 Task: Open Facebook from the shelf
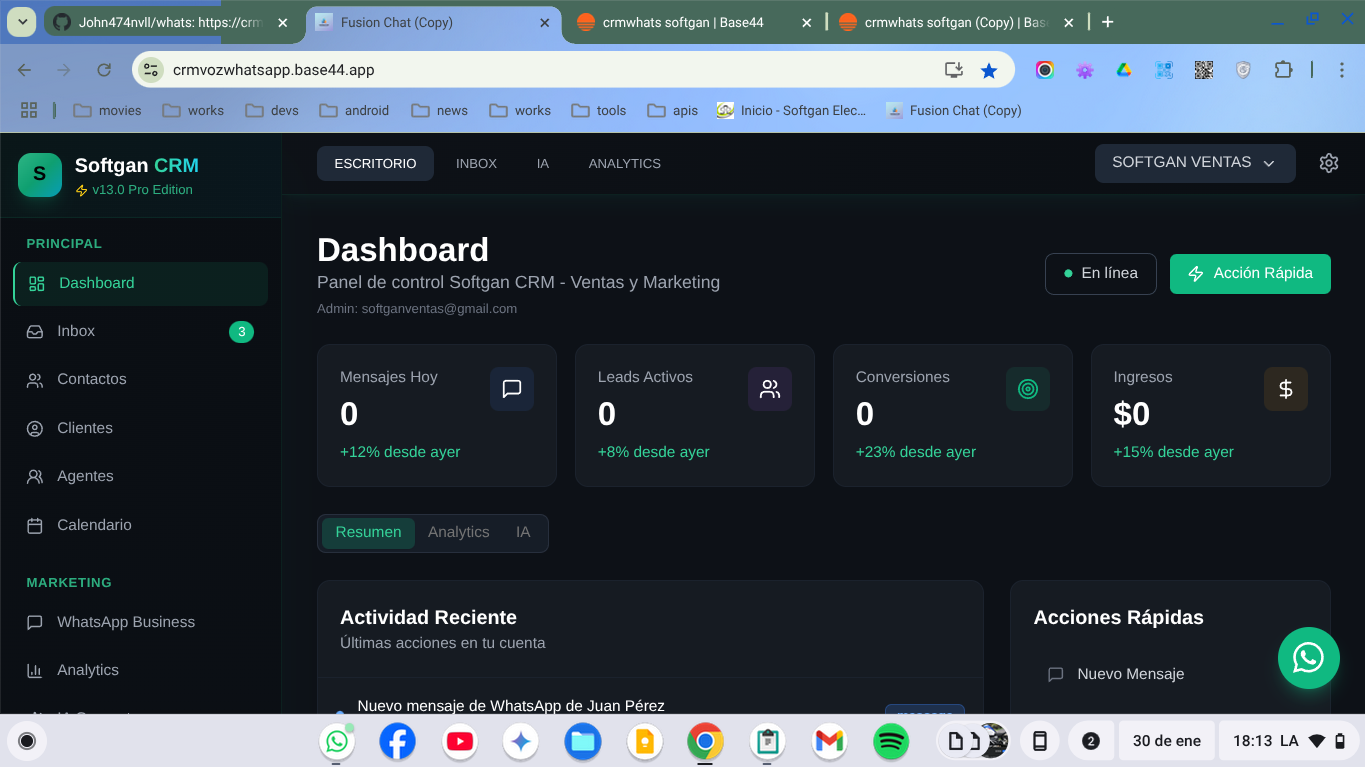[398, 741]
